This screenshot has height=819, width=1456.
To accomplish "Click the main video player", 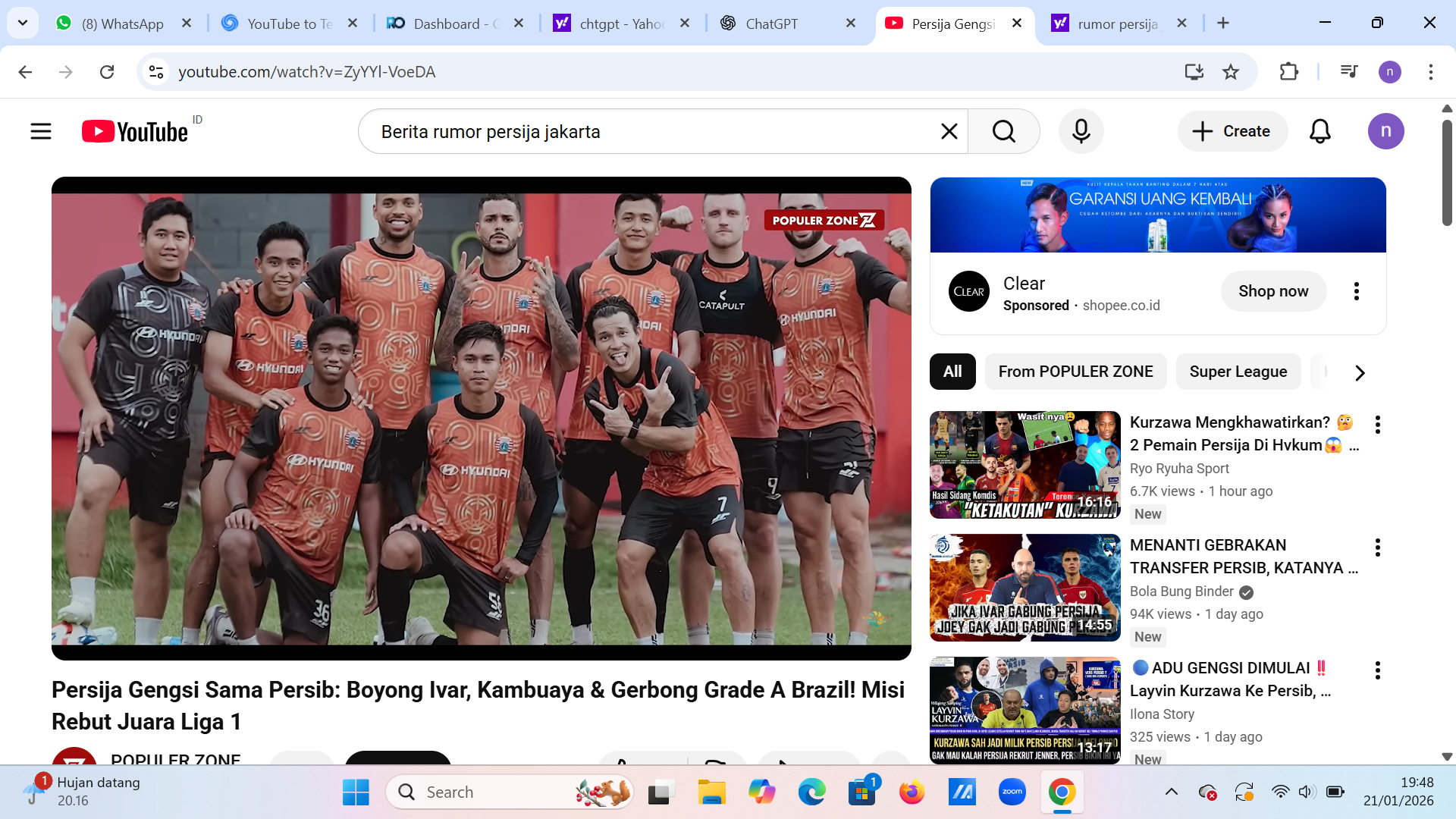I will click(482, 419).
